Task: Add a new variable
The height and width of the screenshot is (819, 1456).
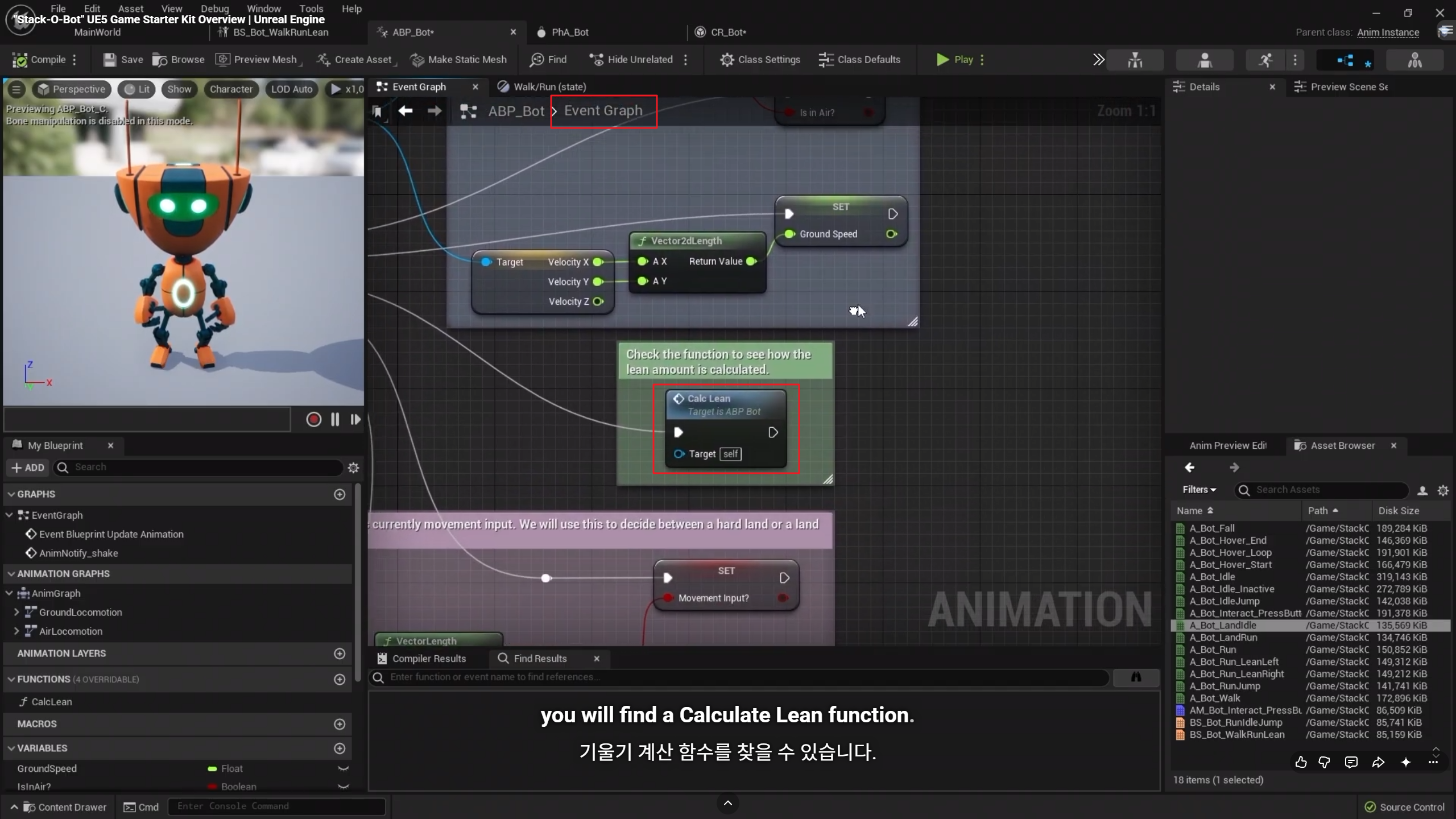Action: pos(340,748)
